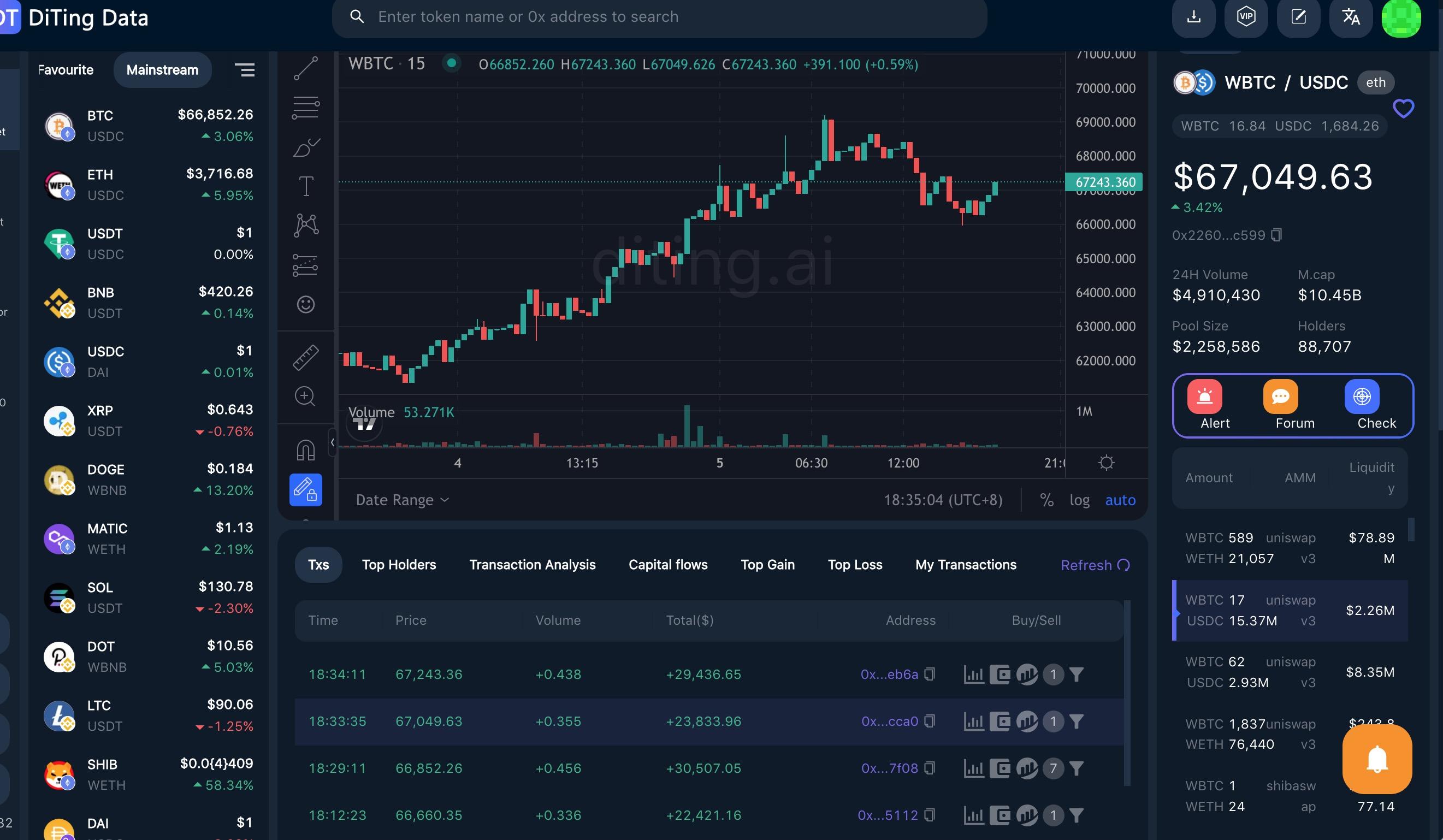This screenshot has height=840, width=1443.
Task: Select the forecast position tool
Action: [x=306, y=265]
